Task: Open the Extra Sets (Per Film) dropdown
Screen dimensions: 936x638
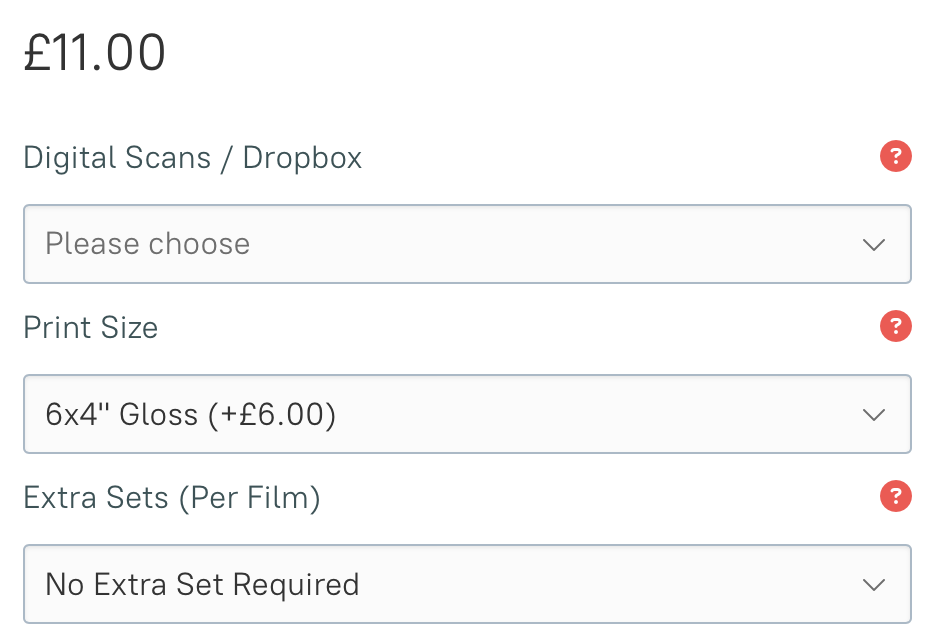Action: (x=467, y=584)
